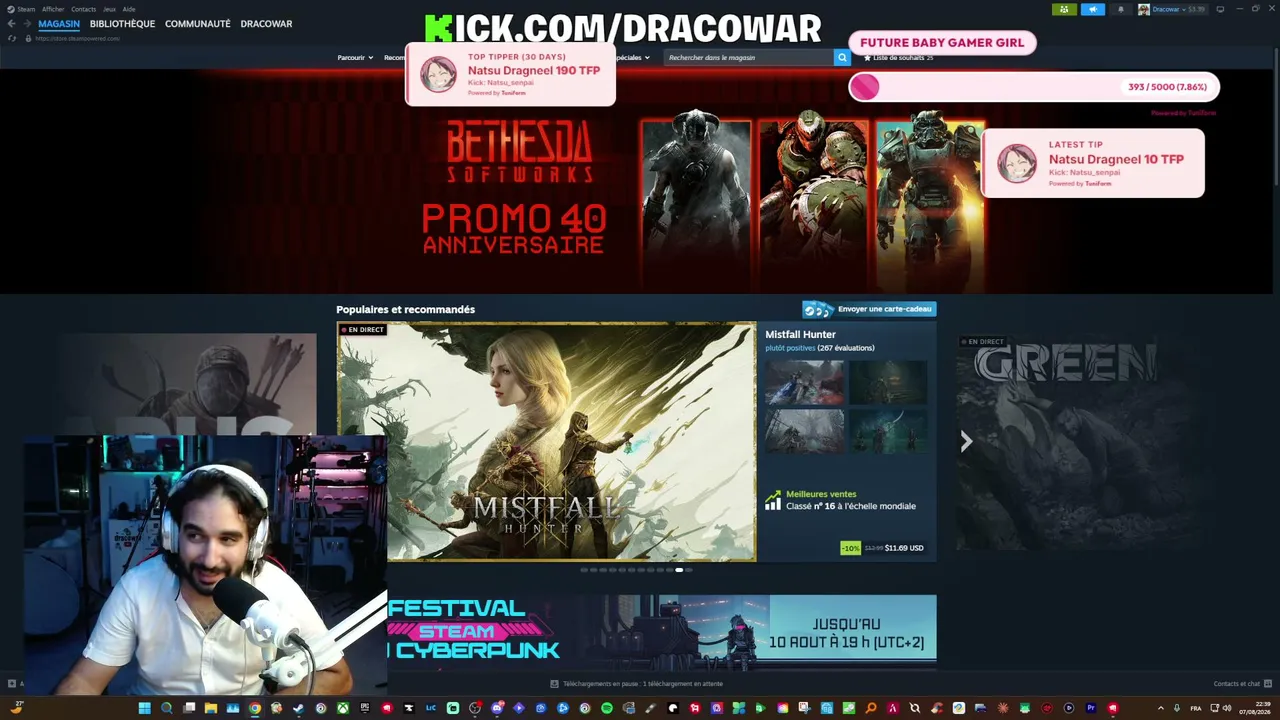Image resolution: width=1280 pixels, height=720 pixels.
Task: Click the wishlist star icon
Action: click(867, 58)
